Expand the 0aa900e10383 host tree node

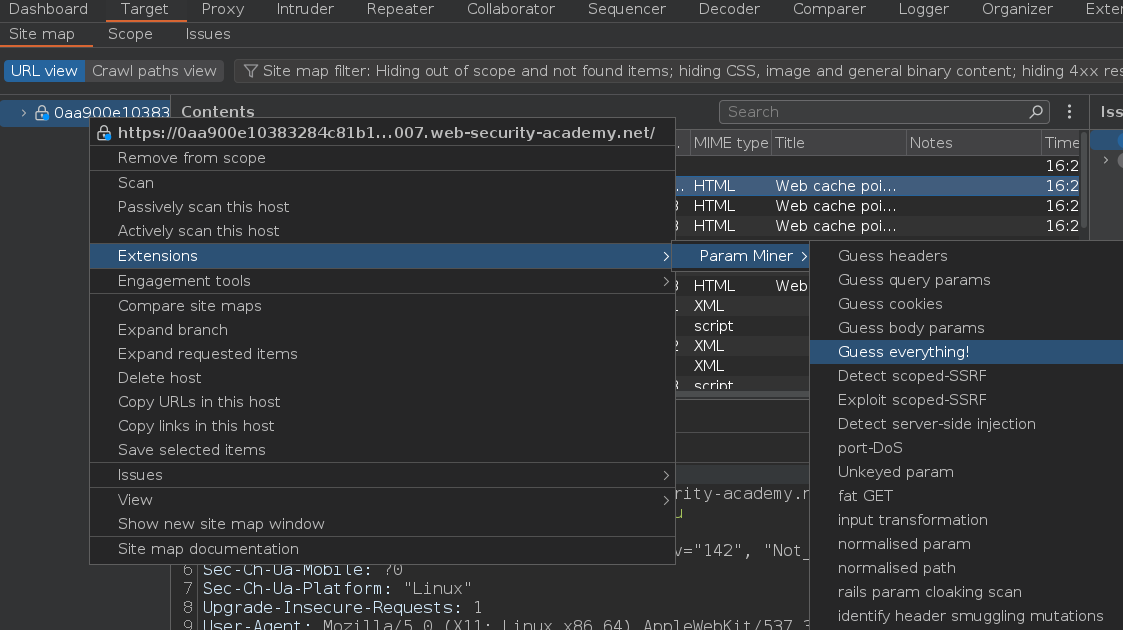[x=24, y=113]
